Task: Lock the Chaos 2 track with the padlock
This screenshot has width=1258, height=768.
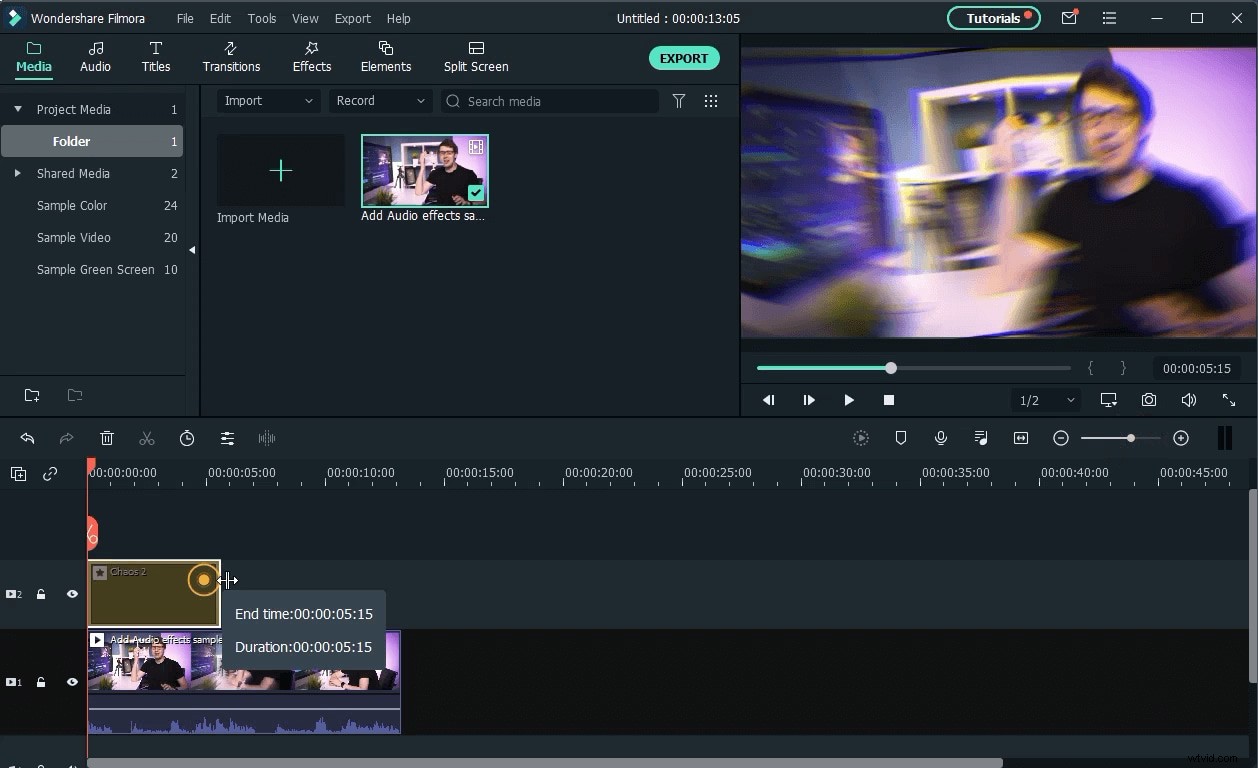Action: (41, 594)
